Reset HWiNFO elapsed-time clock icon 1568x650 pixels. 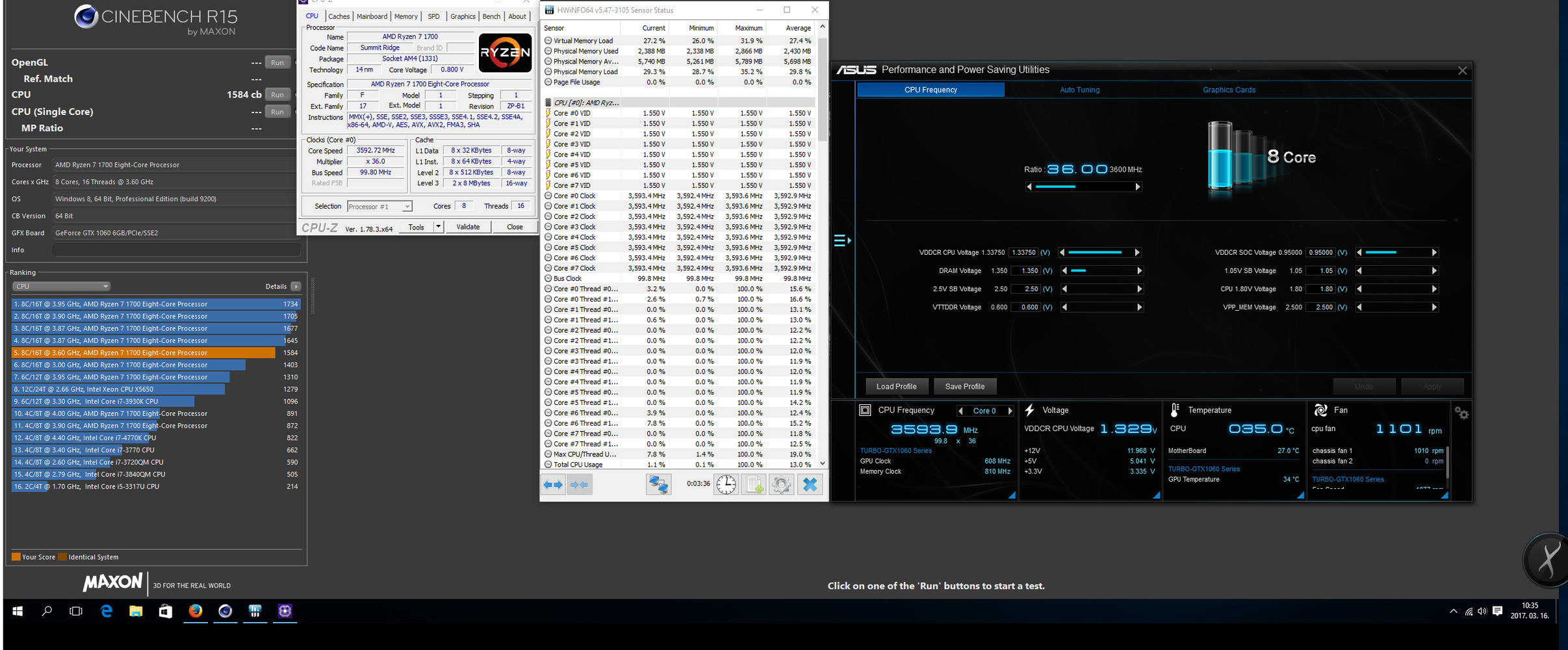point(726,485)
